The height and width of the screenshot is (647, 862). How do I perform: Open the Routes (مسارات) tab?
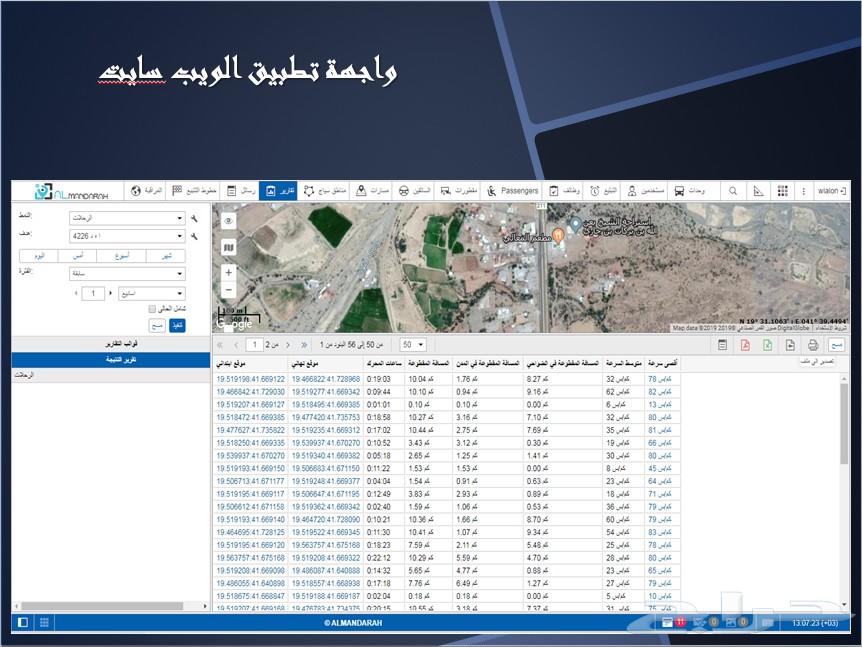(x=372, y=191)
